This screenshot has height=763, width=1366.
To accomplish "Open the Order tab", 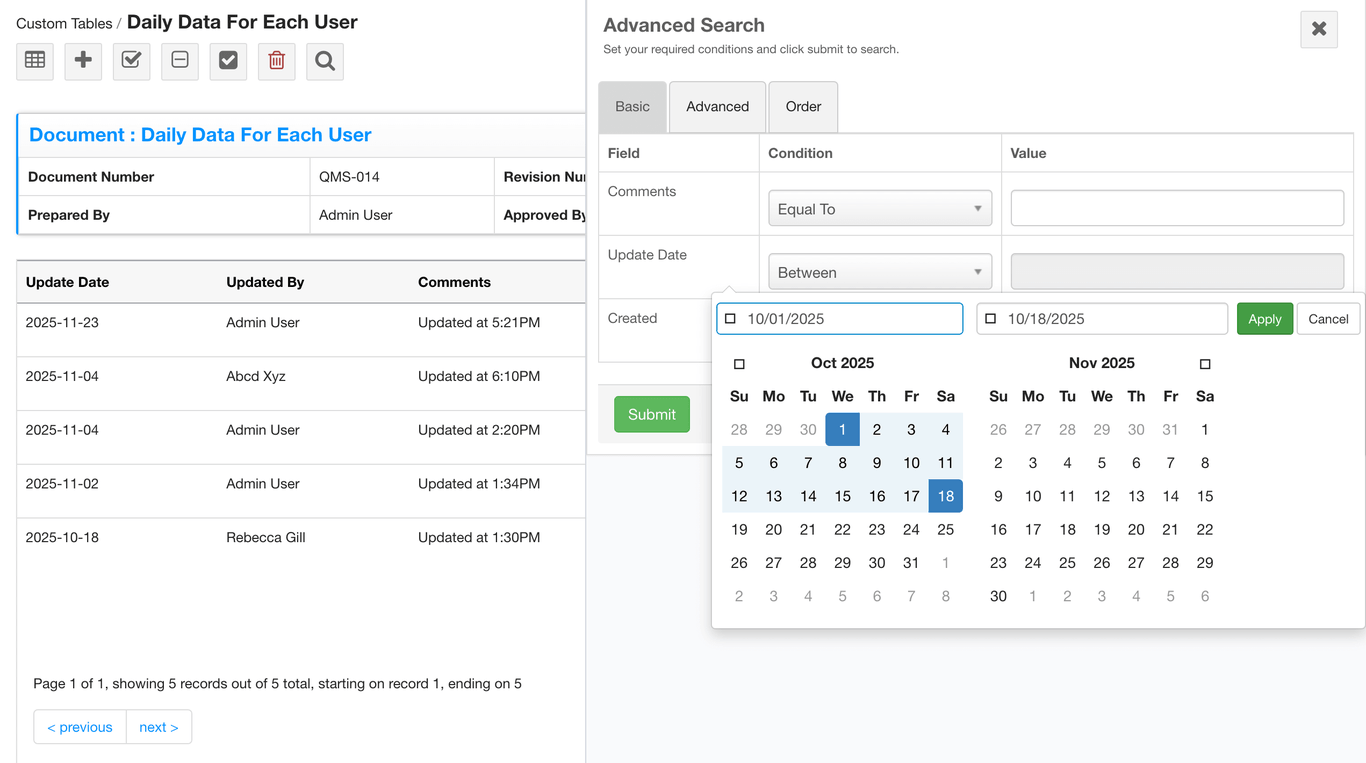I will coord(803,107).
